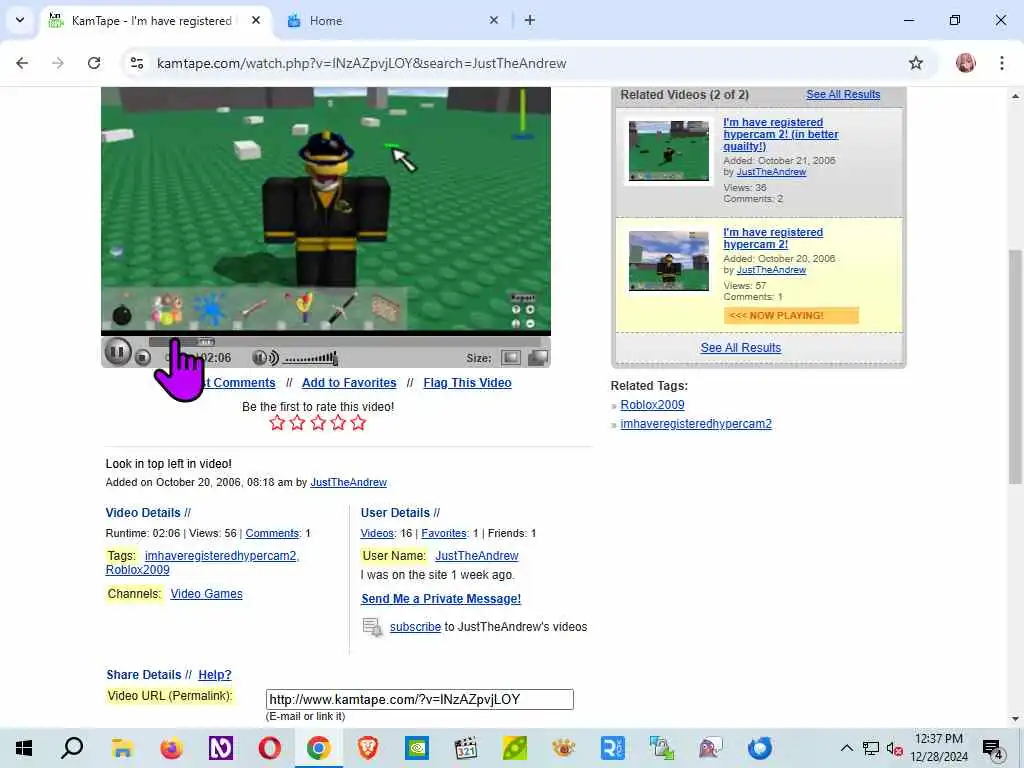The height and width of the screenshot is (768, 1024).
Task: Open See All Results at panel top
Action: coord(843,95)
